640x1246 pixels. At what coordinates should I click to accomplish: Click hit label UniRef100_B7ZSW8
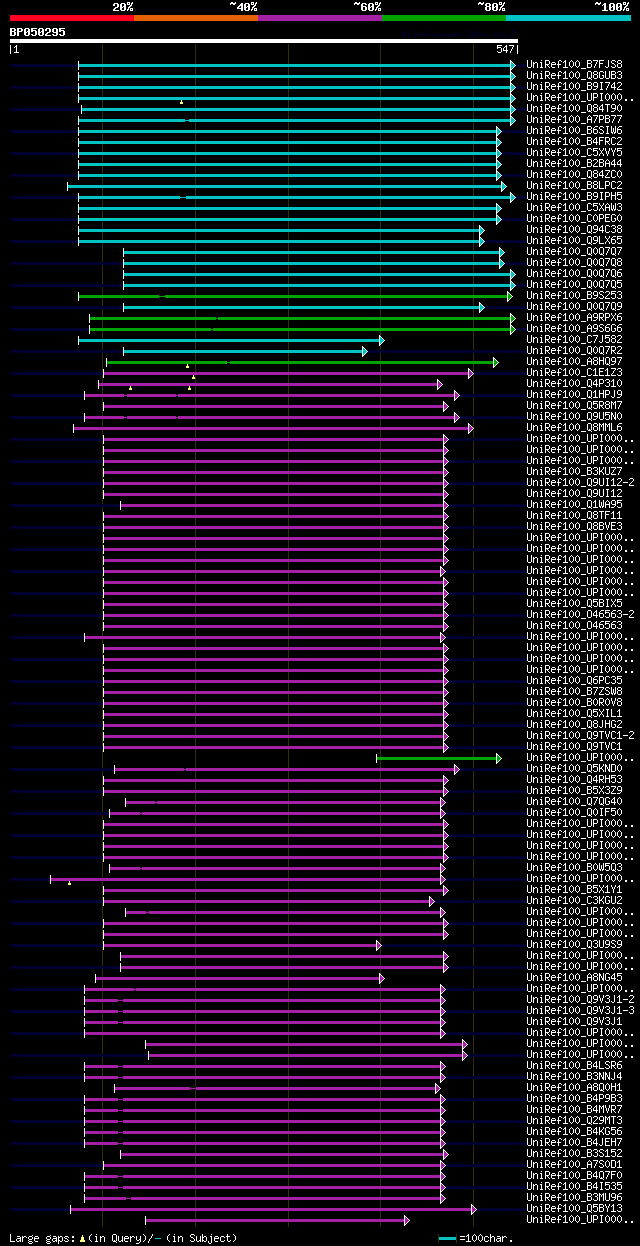point(574,691)
